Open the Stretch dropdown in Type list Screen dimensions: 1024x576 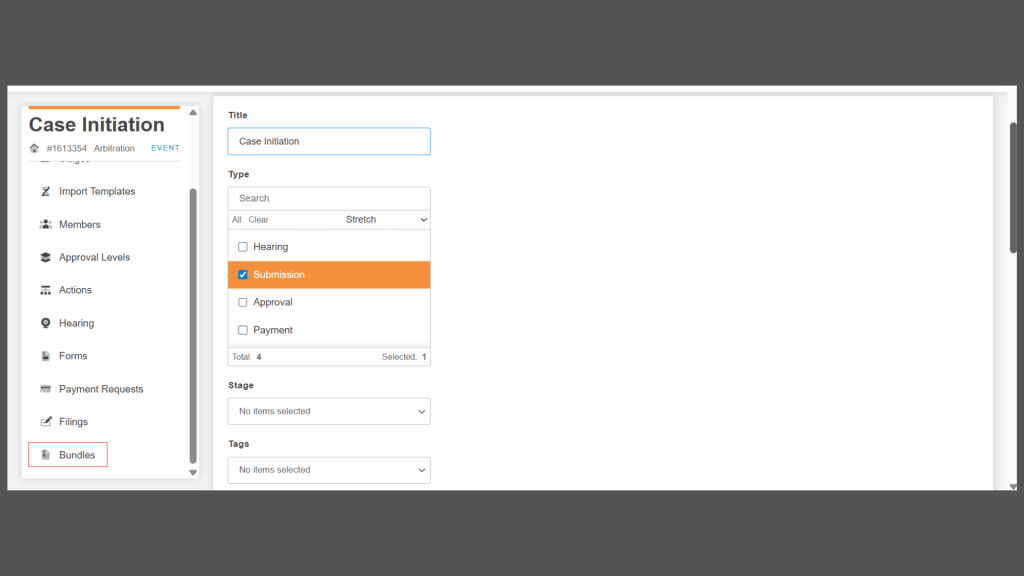pyautogui.click(x=385, y=219)
